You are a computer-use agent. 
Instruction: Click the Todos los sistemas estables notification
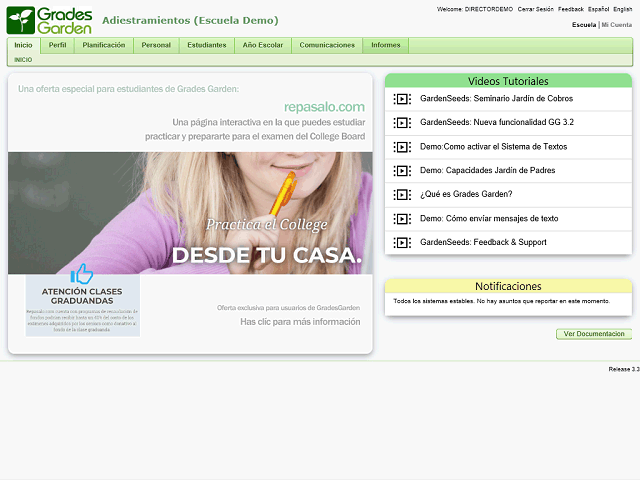coord(502,301)
